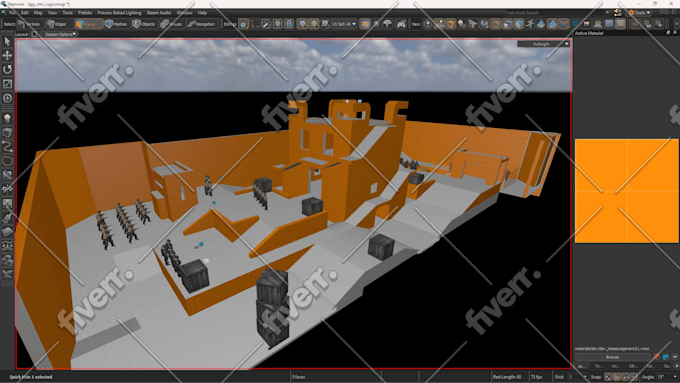
Task: Select the Paint brush tool
Action: tap(7, 218)
